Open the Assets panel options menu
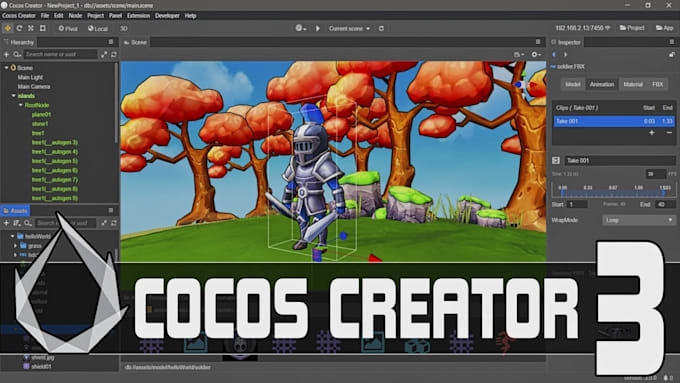This screenshot has width=680, height=383. [111, 210]
